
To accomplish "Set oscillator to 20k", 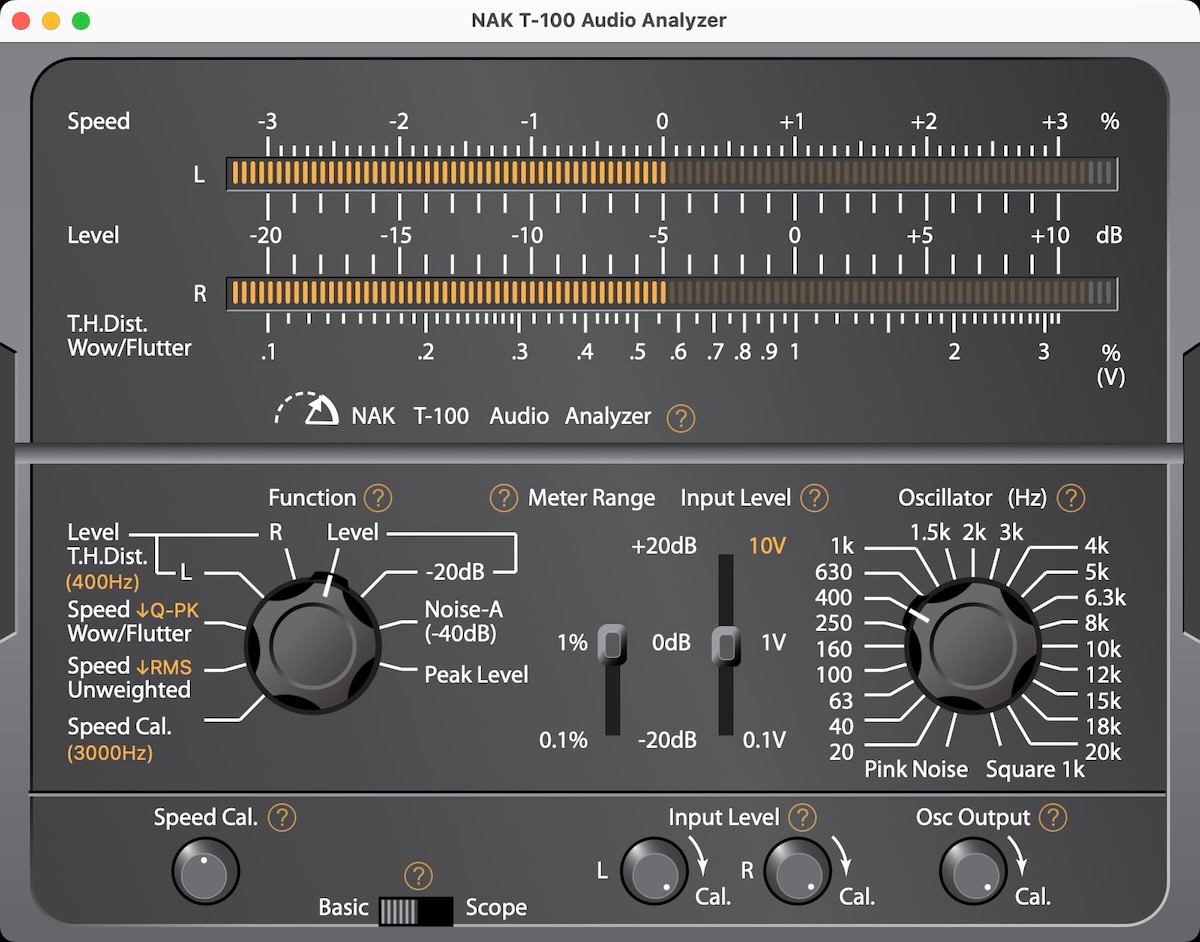I will pyautogui.click(x=1104, y=752).
